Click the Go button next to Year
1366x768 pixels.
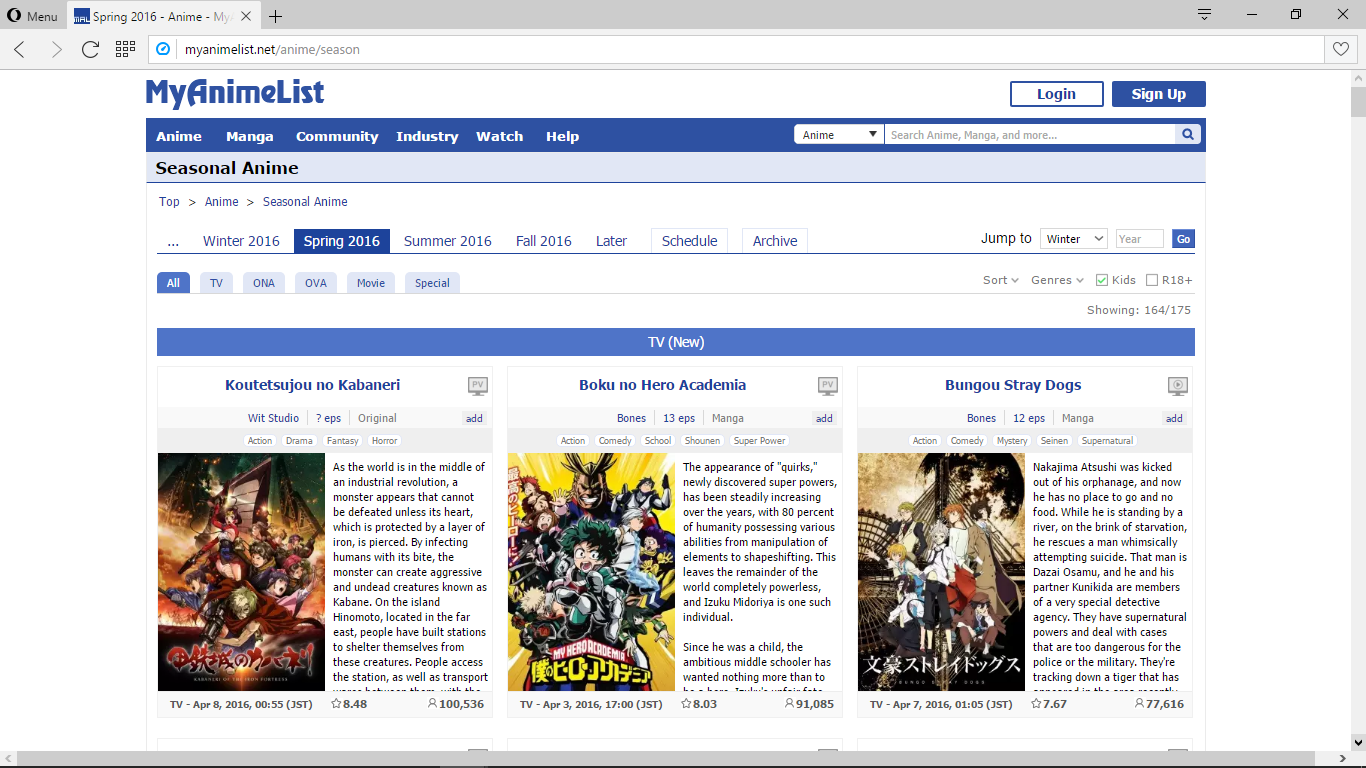pos(1183,239)
